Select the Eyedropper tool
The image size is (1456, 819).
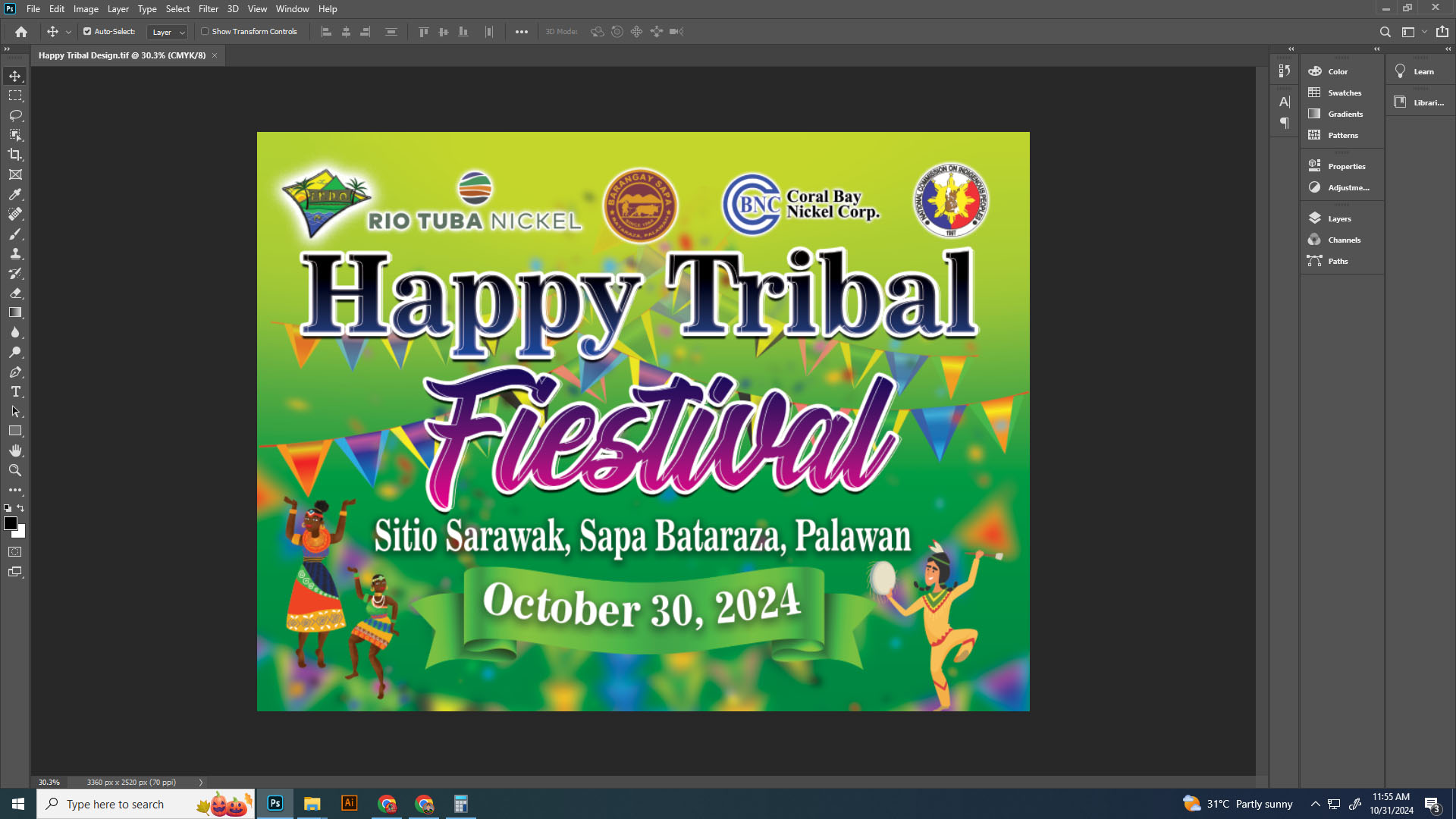pyautogui.click(x=15, y=194)
